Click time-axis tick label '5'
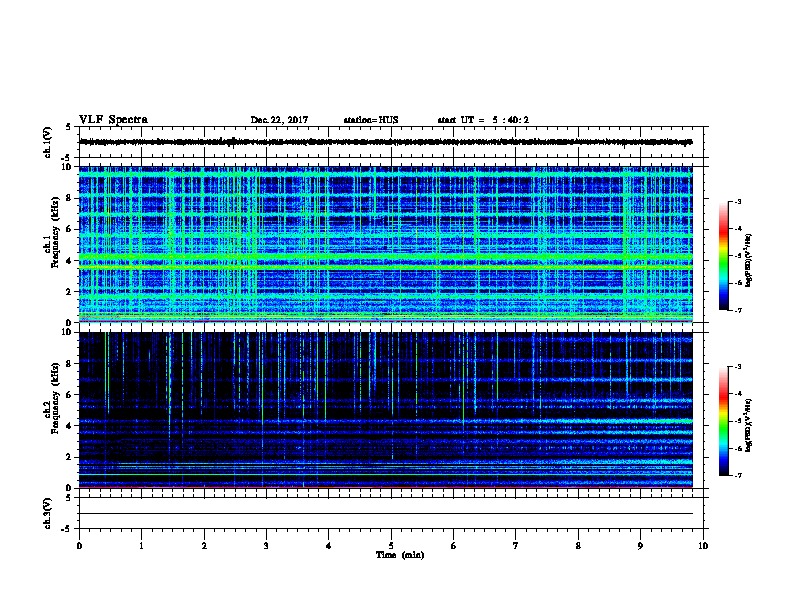Screen dimensions: 792x612 [391, 545]
